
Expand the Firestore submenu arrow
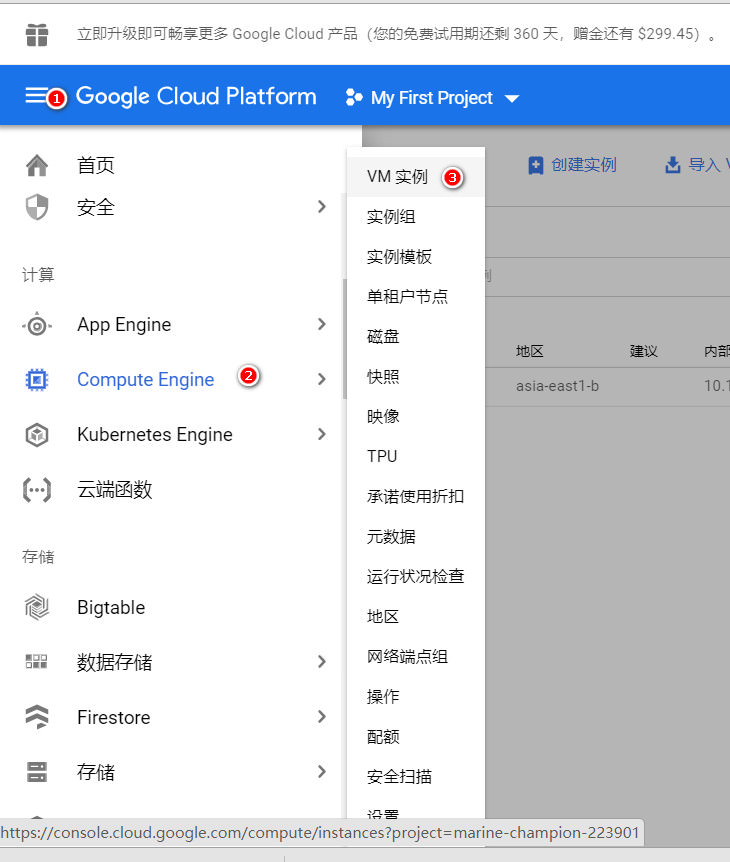coord(322,716)
